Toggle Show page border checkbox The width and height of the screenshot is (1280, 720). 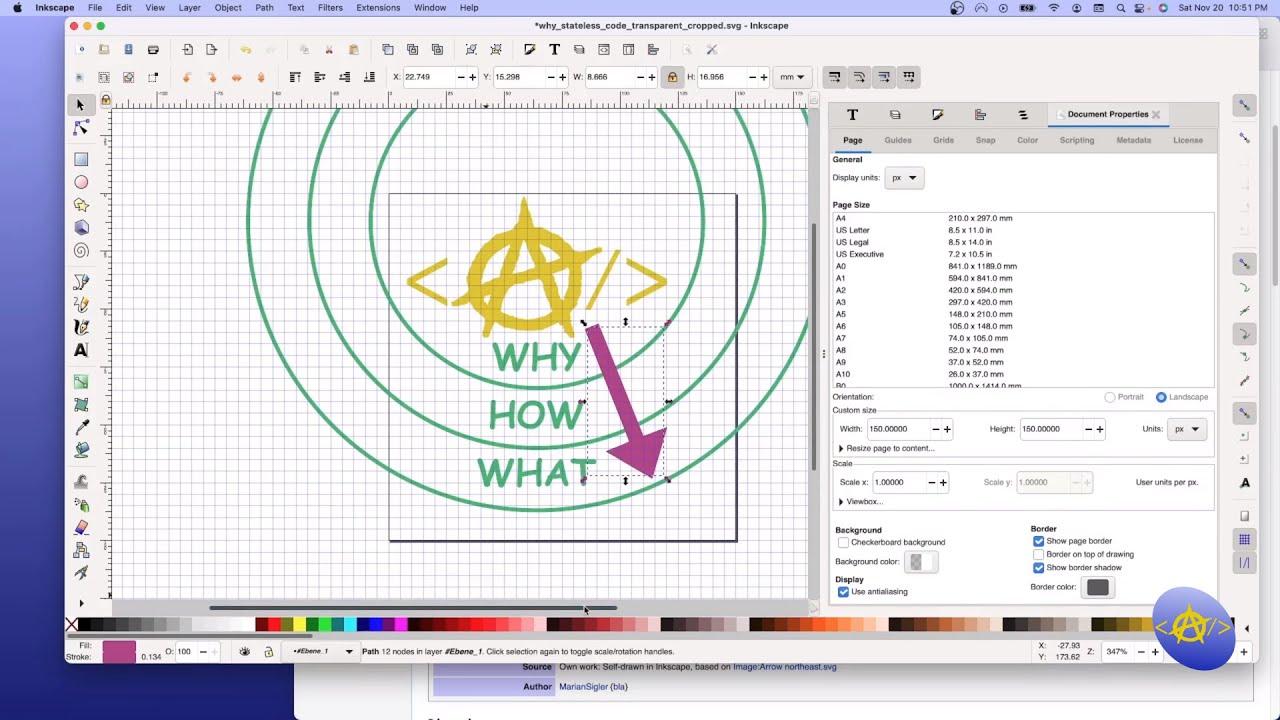1038,541
